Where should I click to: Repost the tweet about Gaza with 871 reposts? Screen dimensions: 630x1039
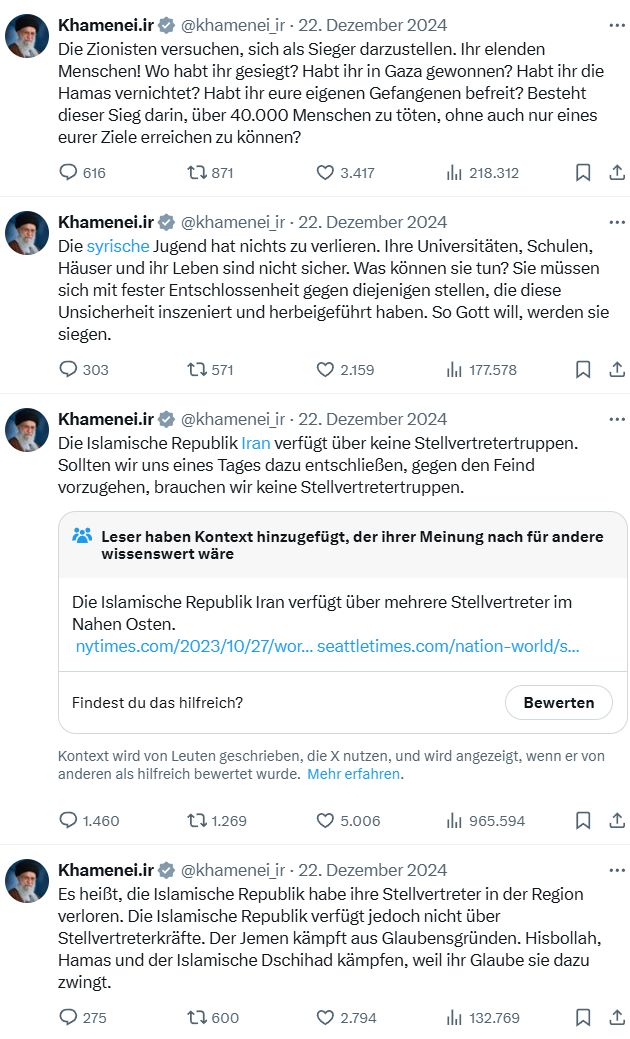click(198, 172)
